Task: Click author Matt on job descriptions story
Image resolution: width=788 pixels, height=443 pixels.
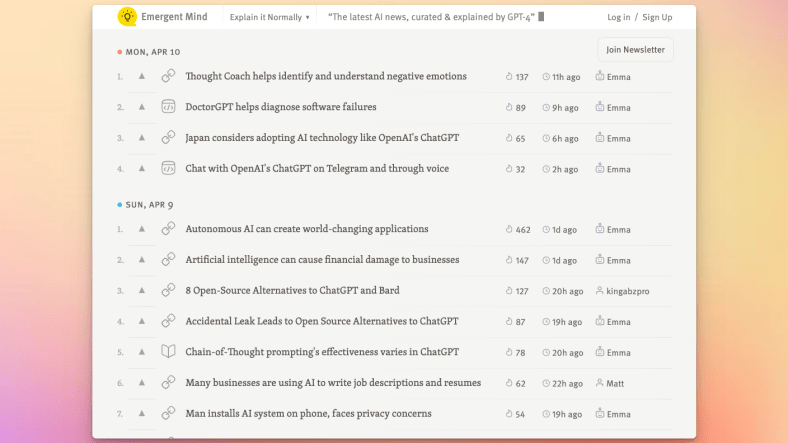Action: 615,383
